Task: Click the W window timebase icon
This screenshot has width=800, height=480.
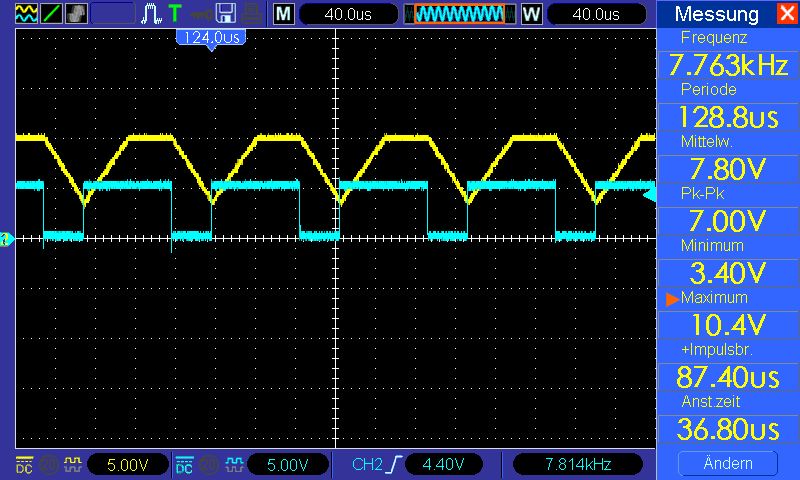Action: 531,14
